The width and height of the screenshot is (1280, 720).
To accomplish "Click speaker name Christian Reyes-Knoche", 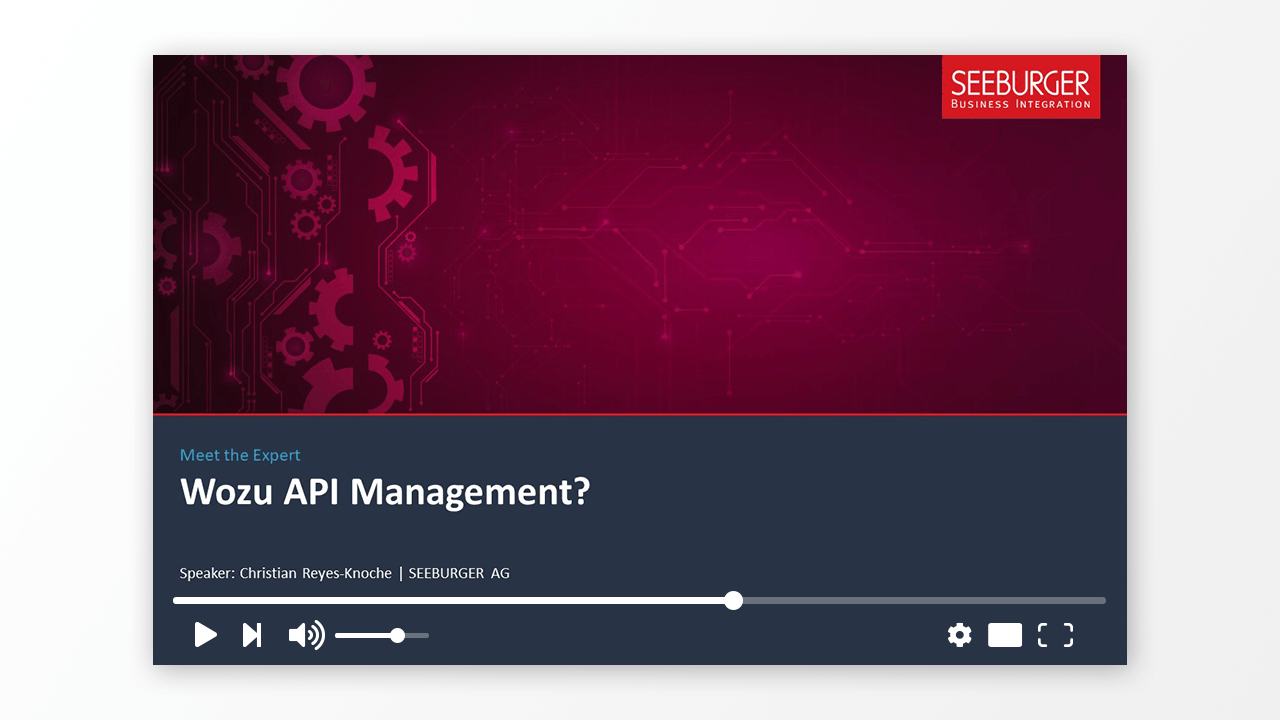I will pos(316,573).
